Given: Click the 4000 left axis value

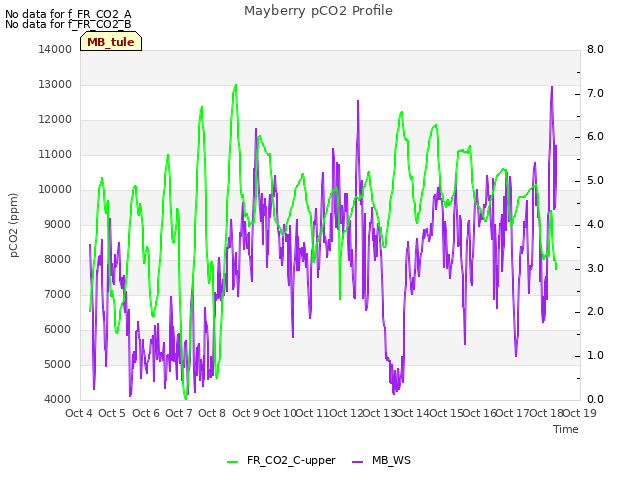Looking at the screenshot, I should (57, 400).
